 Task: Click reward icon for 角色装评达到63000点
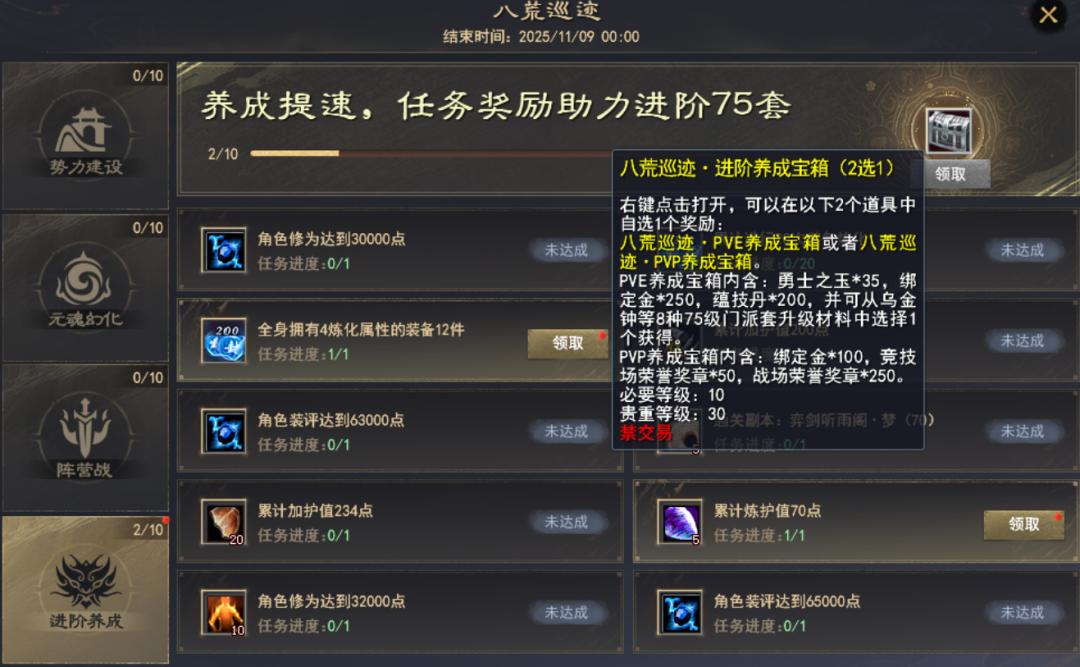pos(224,431)
